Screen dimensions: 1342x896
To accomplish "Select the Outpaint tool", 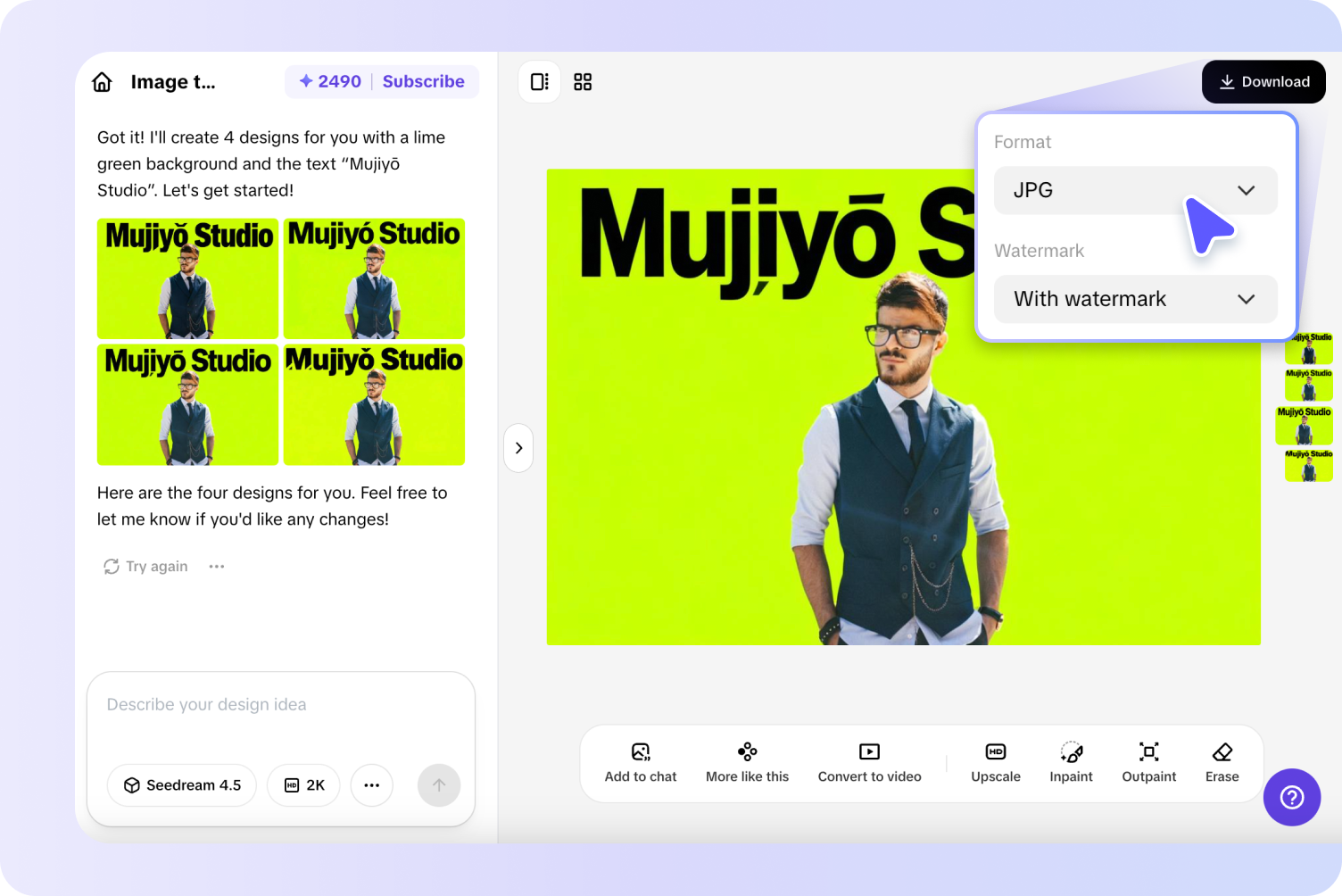I will [1148, 762].
